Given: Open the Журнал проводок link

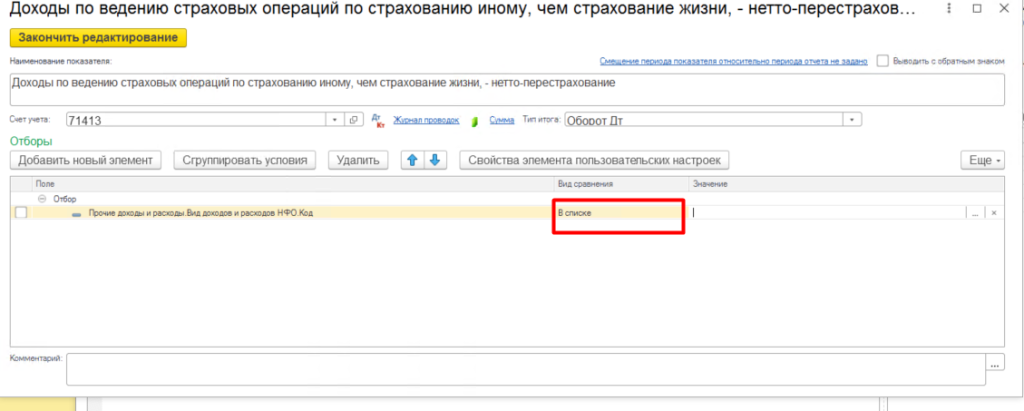Looking at the screenshot, I should 426,120.
